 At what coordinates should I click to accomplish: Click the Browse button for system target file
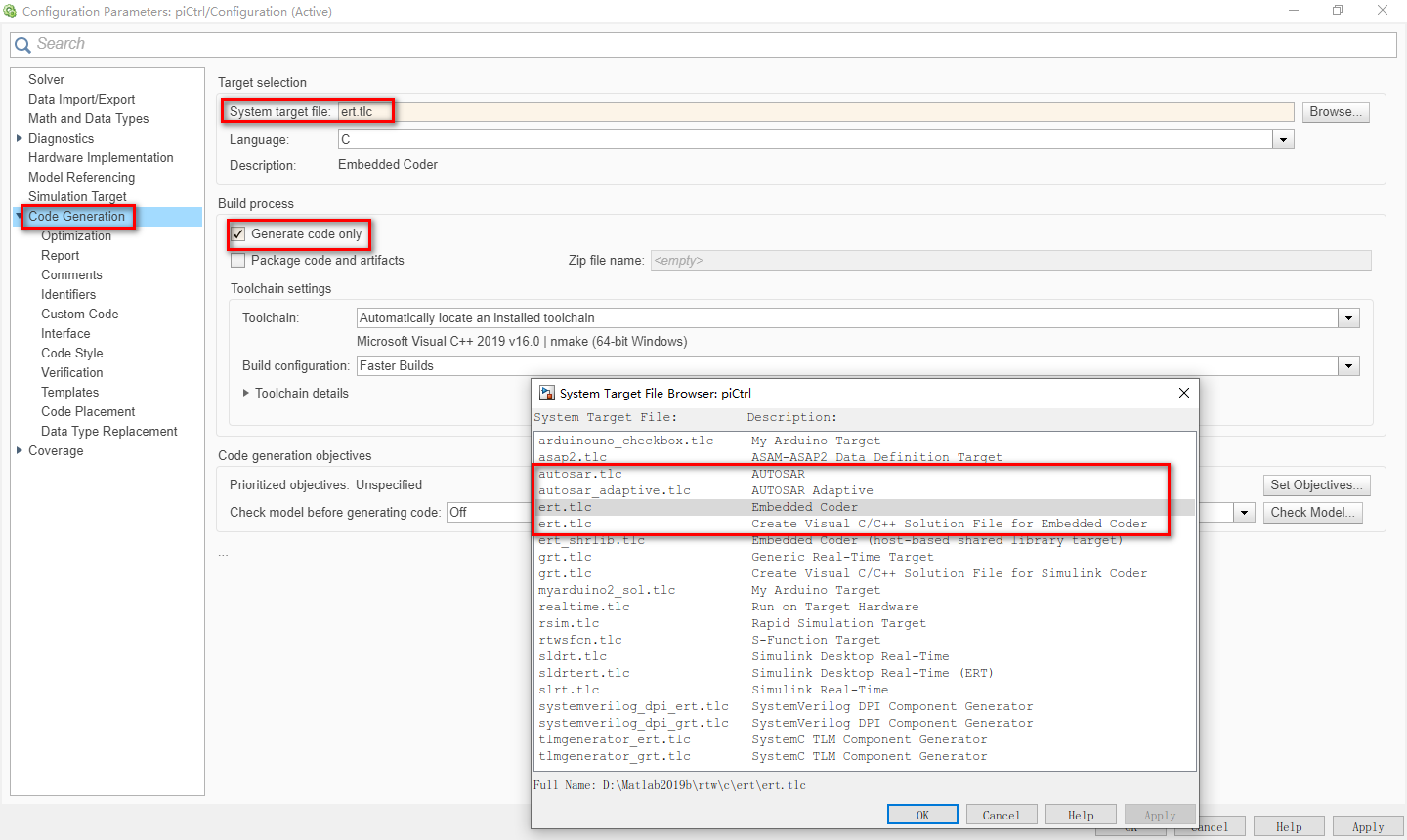1335,111
